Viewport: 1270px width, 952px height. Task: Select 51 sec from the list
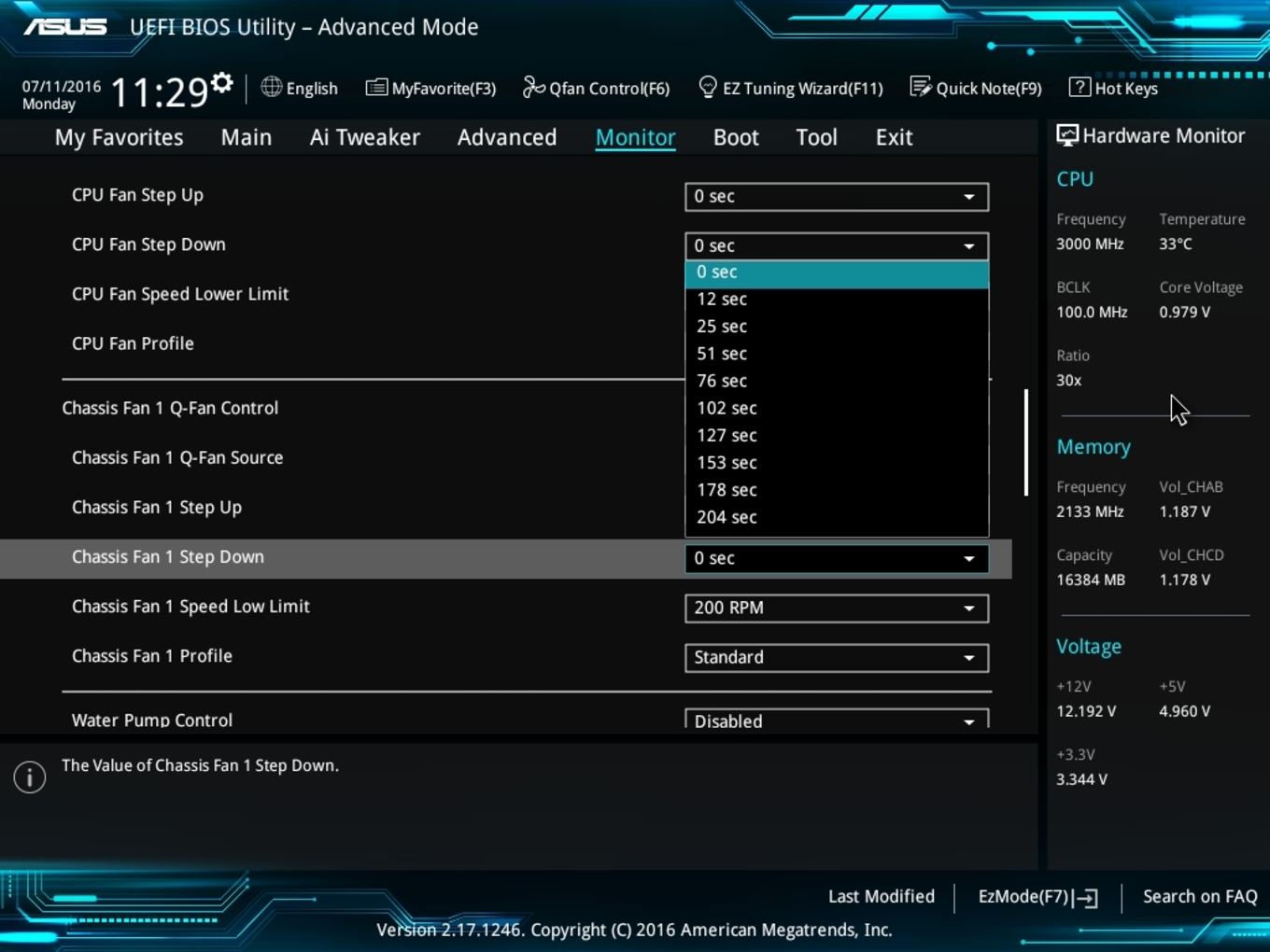pos(837,354)
